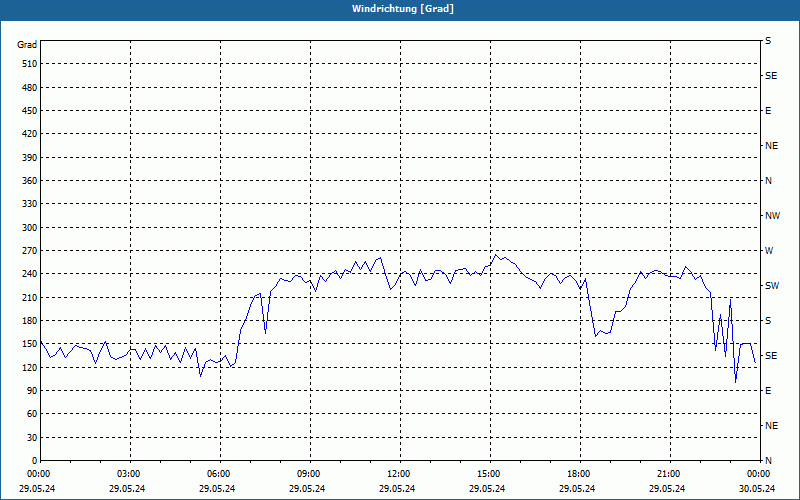Click the 29.05.24 date under 03:00

click(127, 489)
